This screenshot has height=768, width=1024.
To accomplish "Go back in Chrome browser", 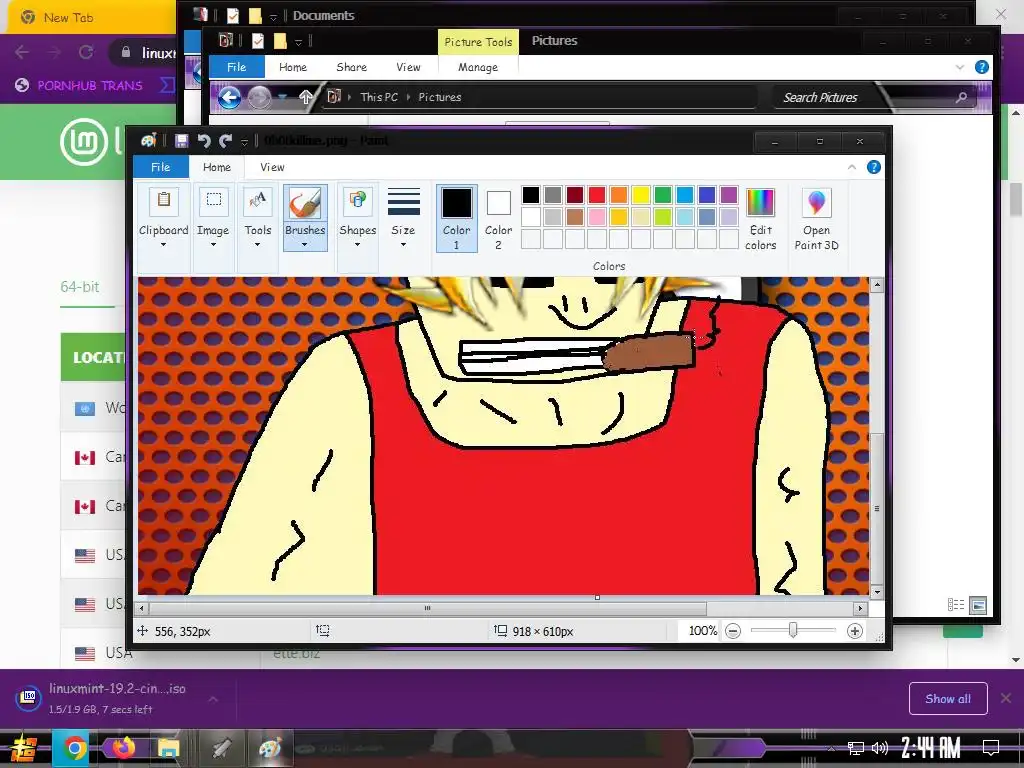I will [x=22, y=52].
